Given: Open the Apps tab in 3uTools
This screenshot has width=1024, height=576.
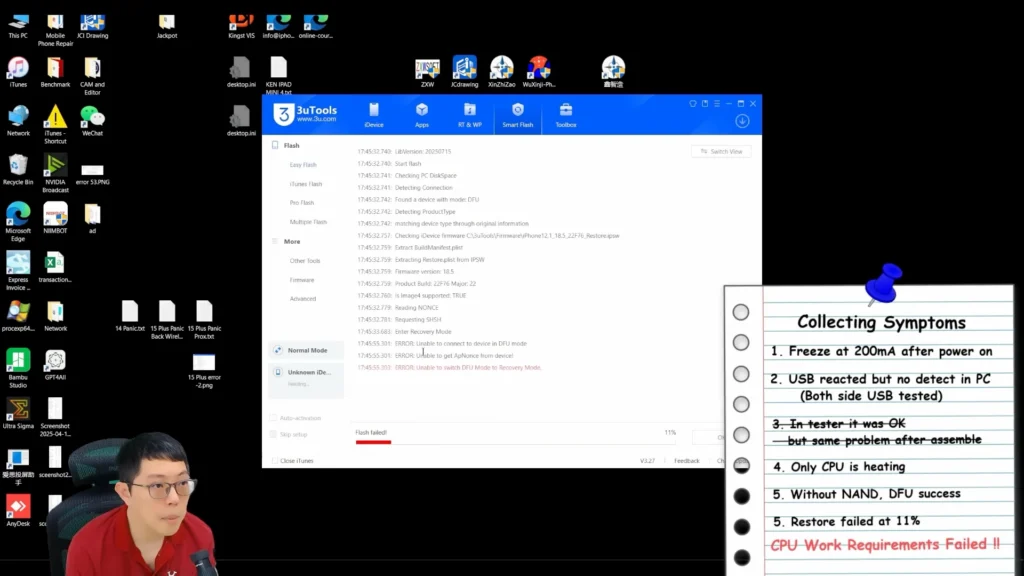Looking at the screenshot, I should pos(422,115).
